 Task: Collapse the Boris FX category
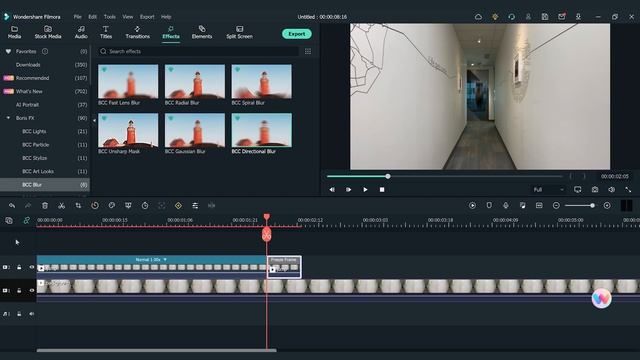pyautogui.click(x=8, y=118)
